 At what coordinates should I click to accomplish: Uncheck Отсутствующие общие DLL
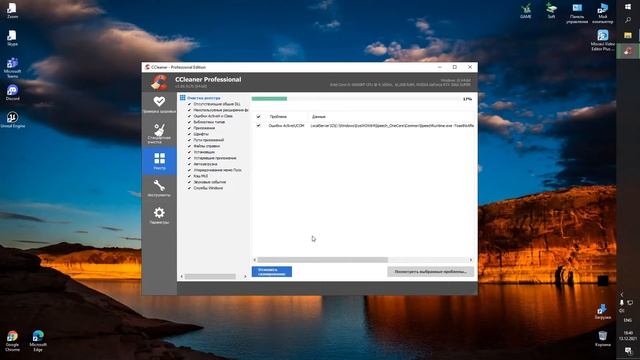pos(189,104)
